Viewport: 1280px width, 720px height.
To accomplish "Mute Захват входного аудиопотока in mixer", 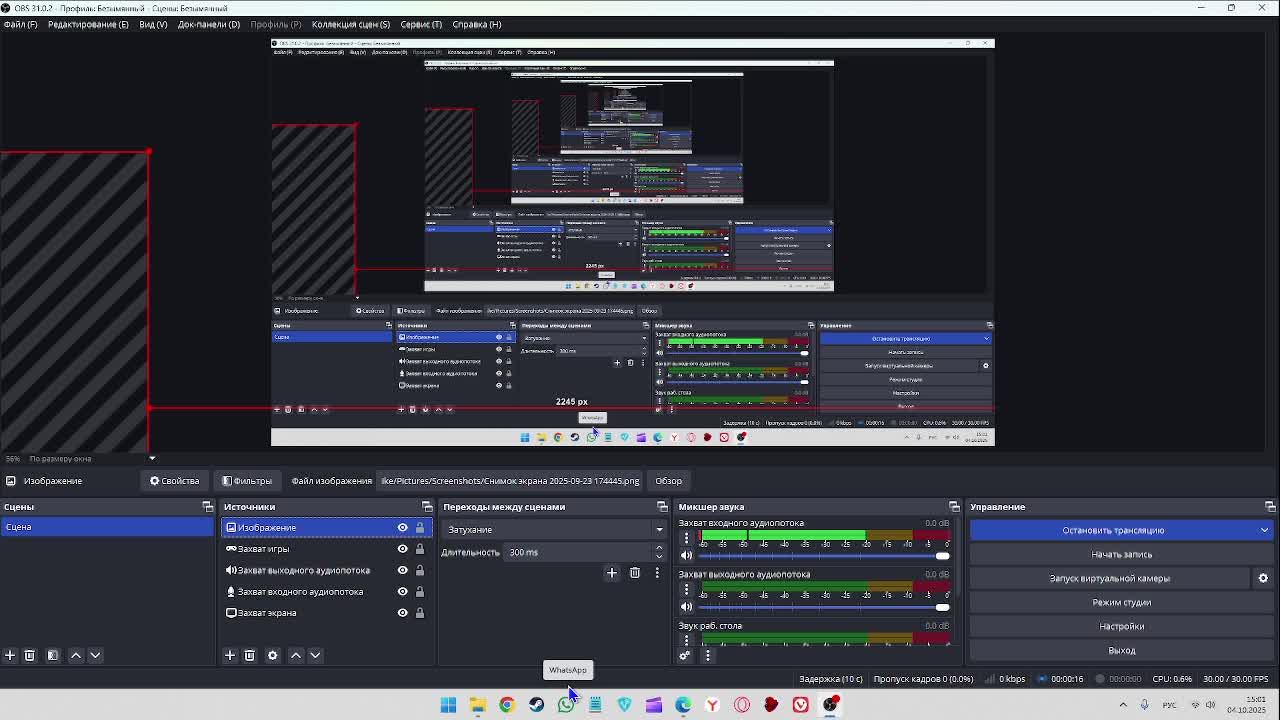I will click(x=686, y=555).
